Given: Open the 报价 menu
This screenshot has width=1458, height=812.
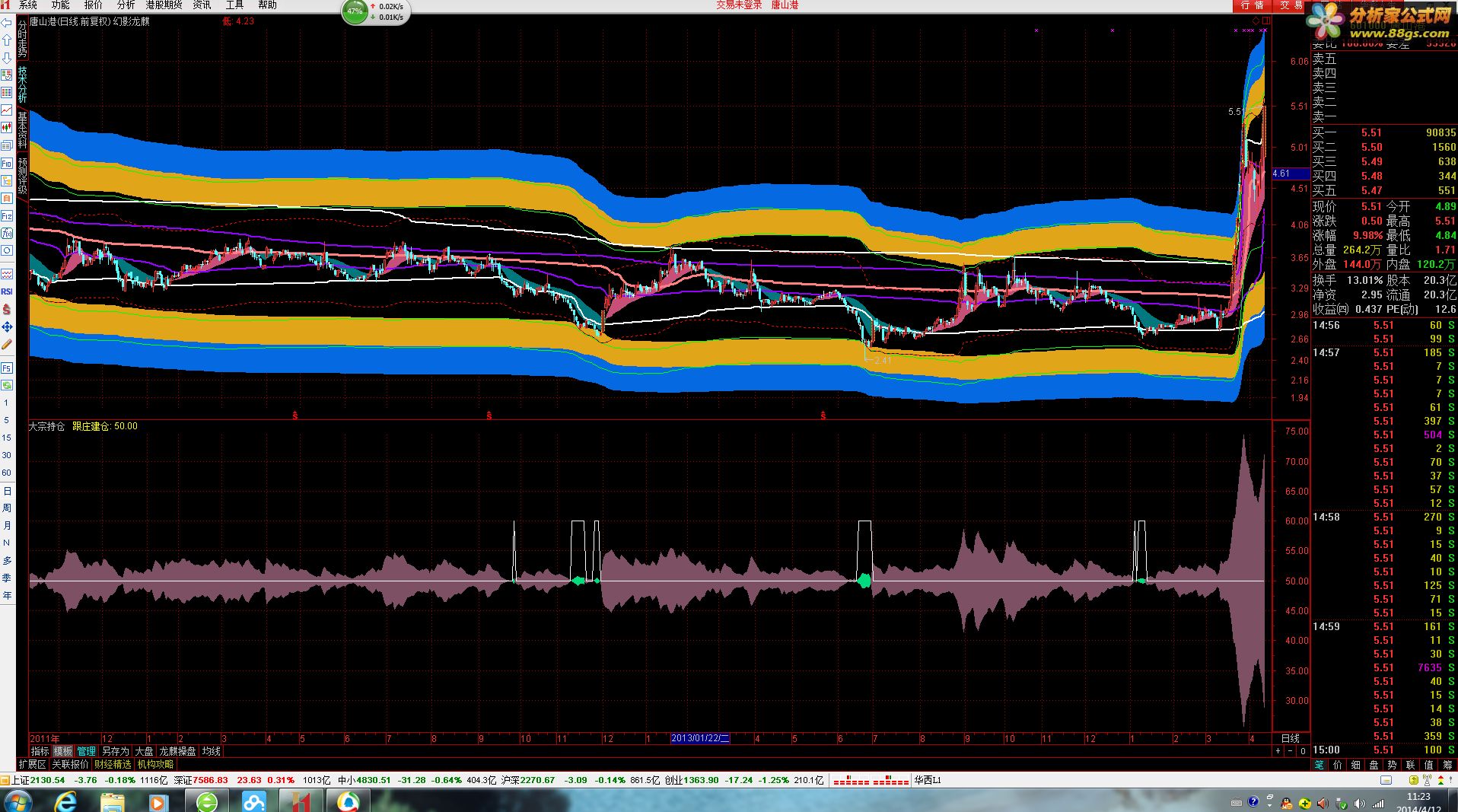Looking at the screenshot, I should [93, 5].
